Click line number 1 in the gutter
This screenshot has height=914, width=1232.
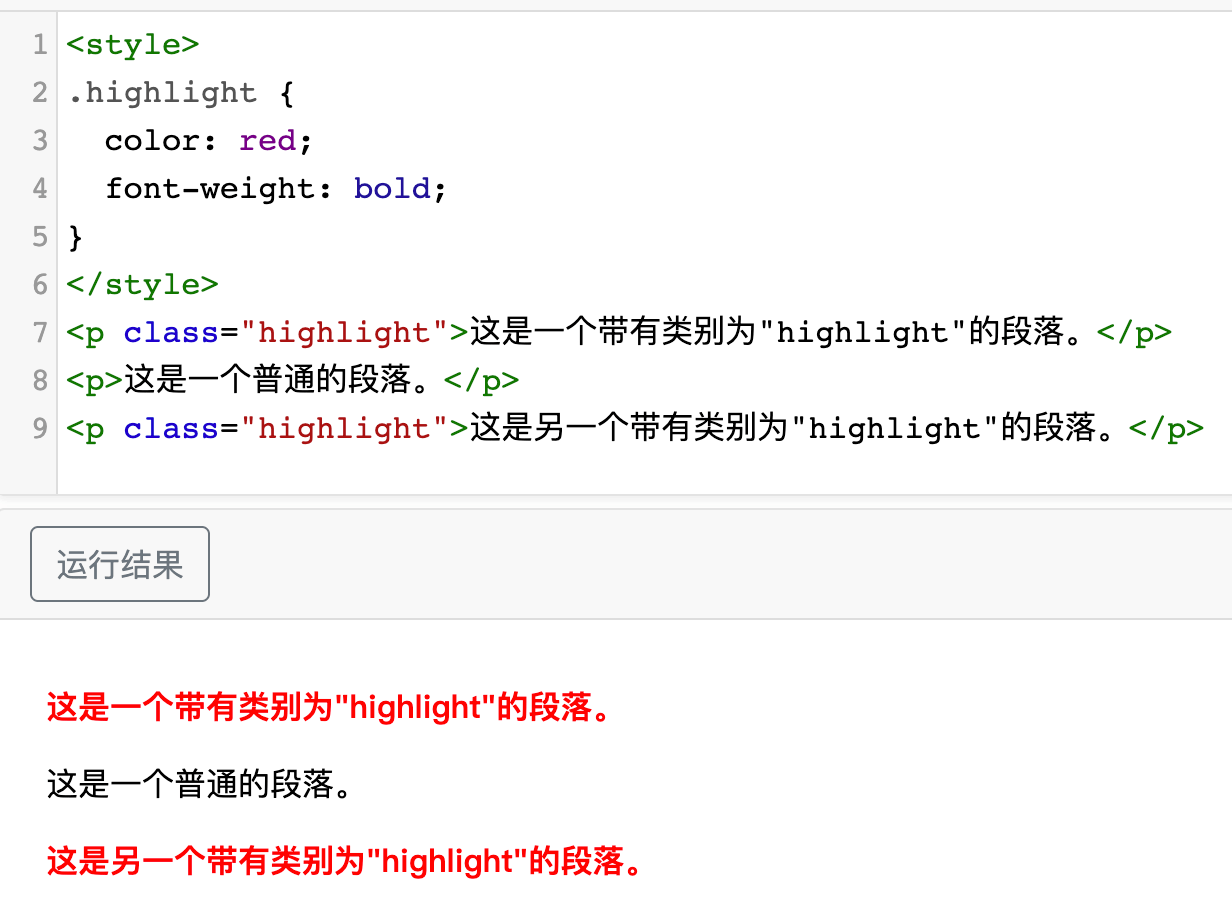(x=40, y=45)
